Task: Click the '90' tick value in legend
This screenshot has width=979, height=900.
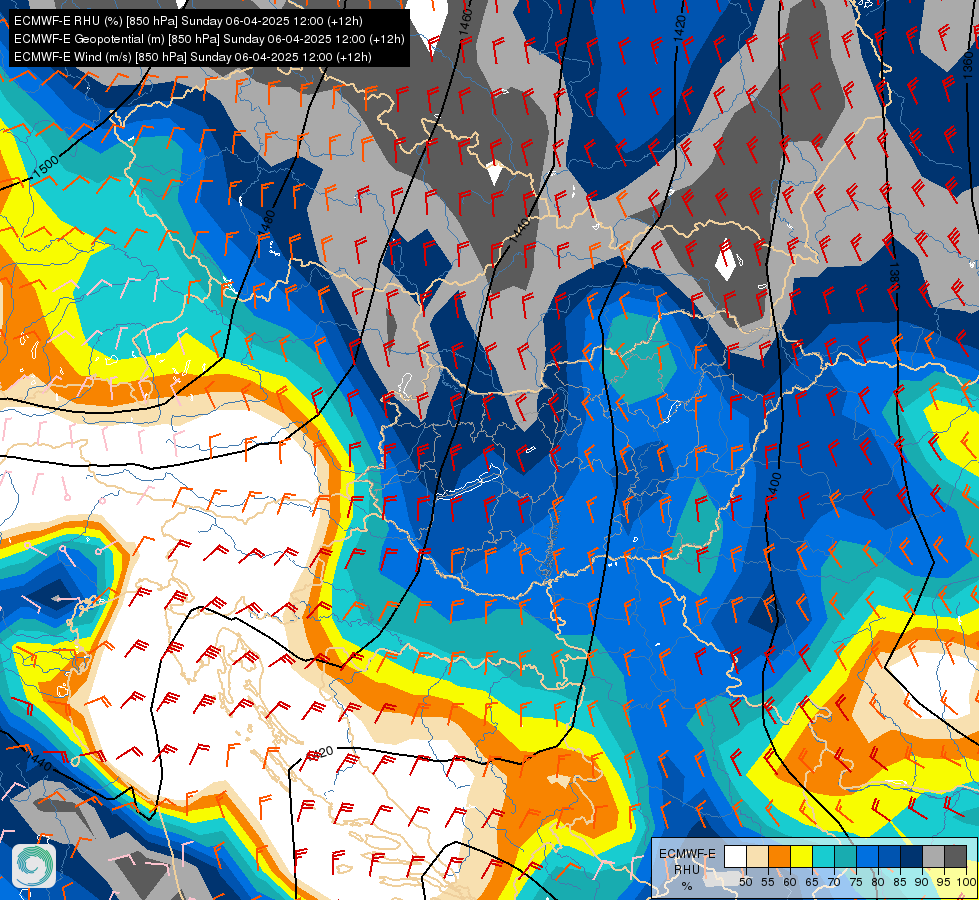Action: (x=922, y=882)
